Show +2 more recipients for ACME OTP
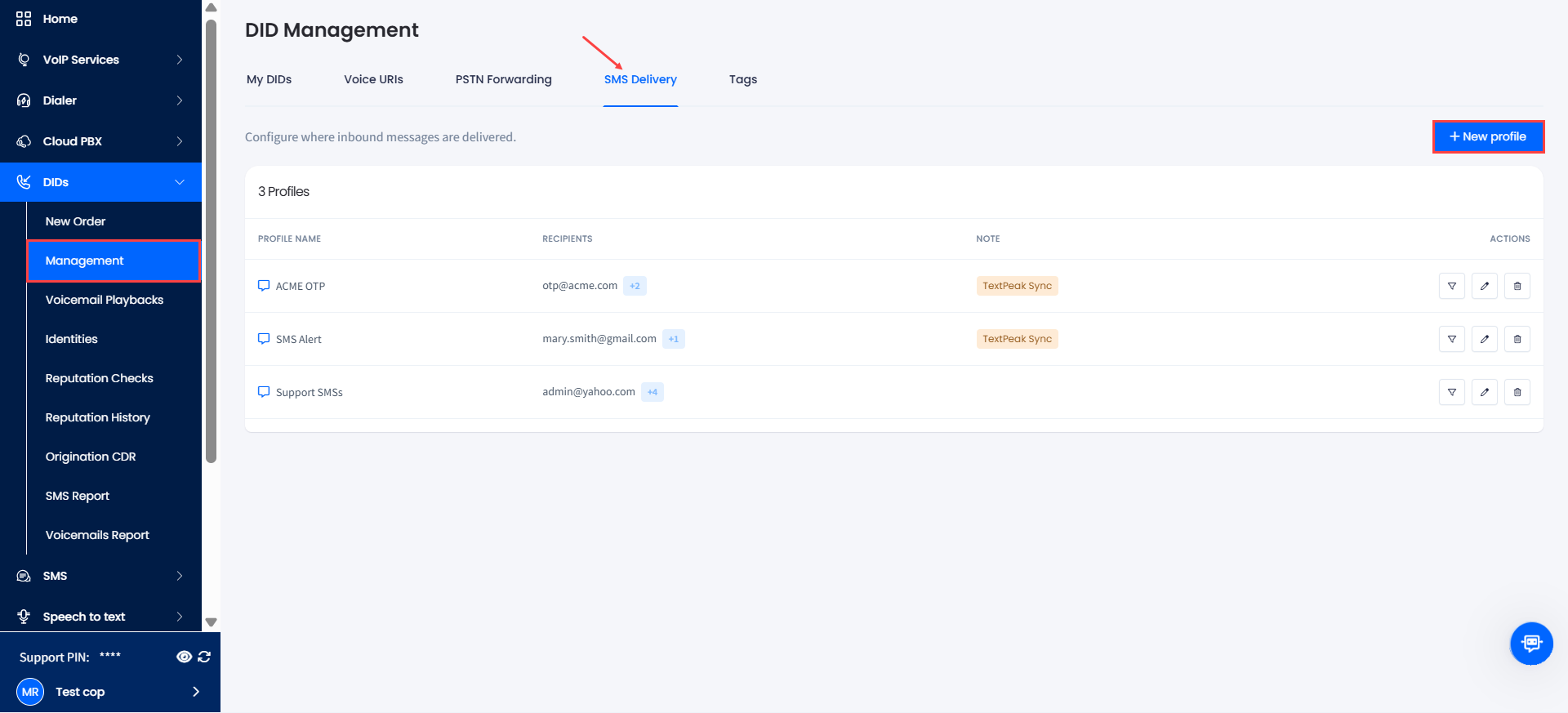 click(x=635, y=286)
